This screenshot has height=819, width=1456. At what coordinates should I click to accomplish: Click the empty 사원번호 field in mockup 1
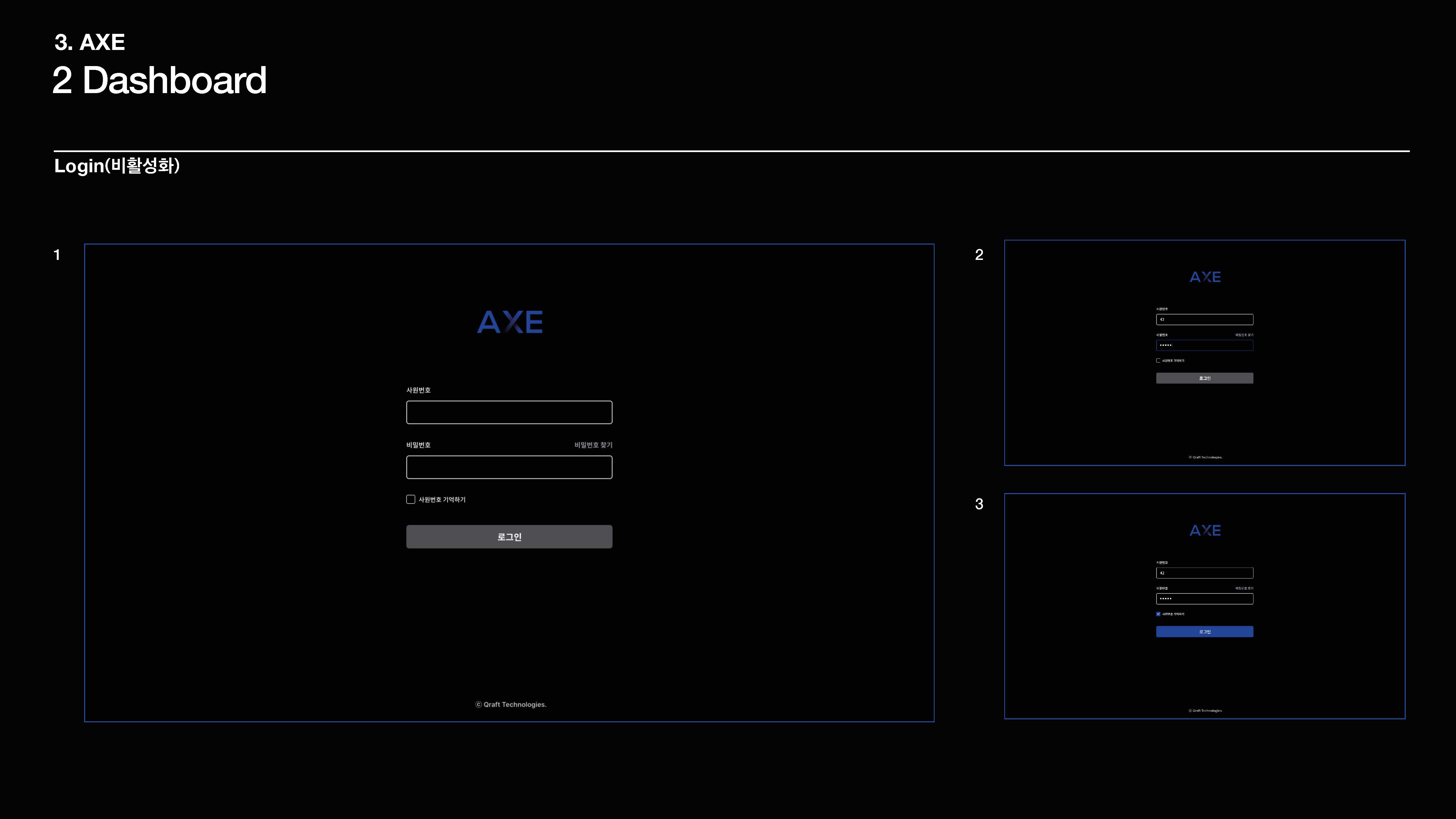tap(509, 412)
